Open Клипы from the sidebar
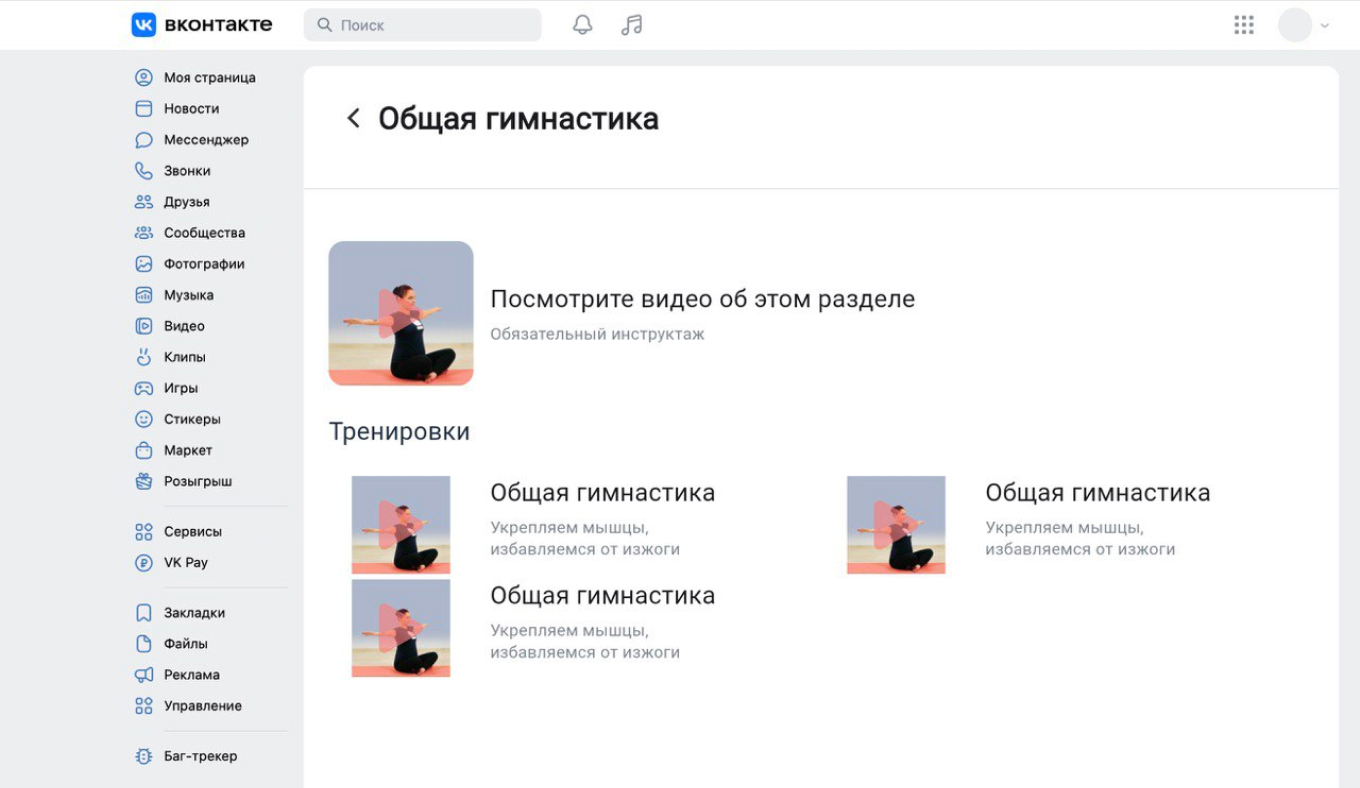The height and width of the screenshot is (788, 1360). [x=143, y=356]
